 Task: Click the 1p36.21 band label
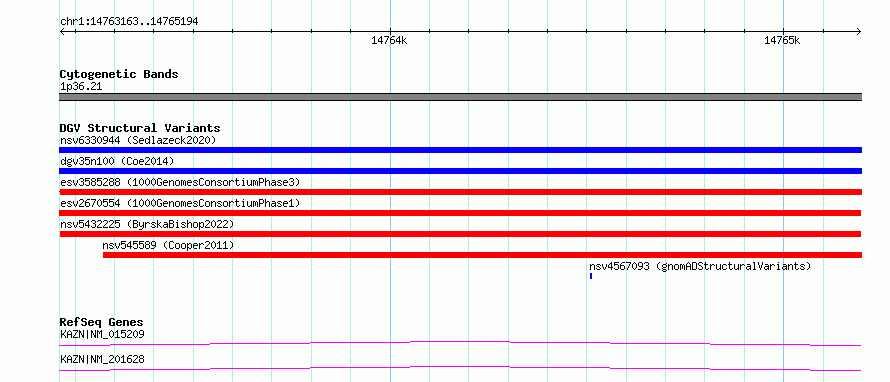click(81, 87)
